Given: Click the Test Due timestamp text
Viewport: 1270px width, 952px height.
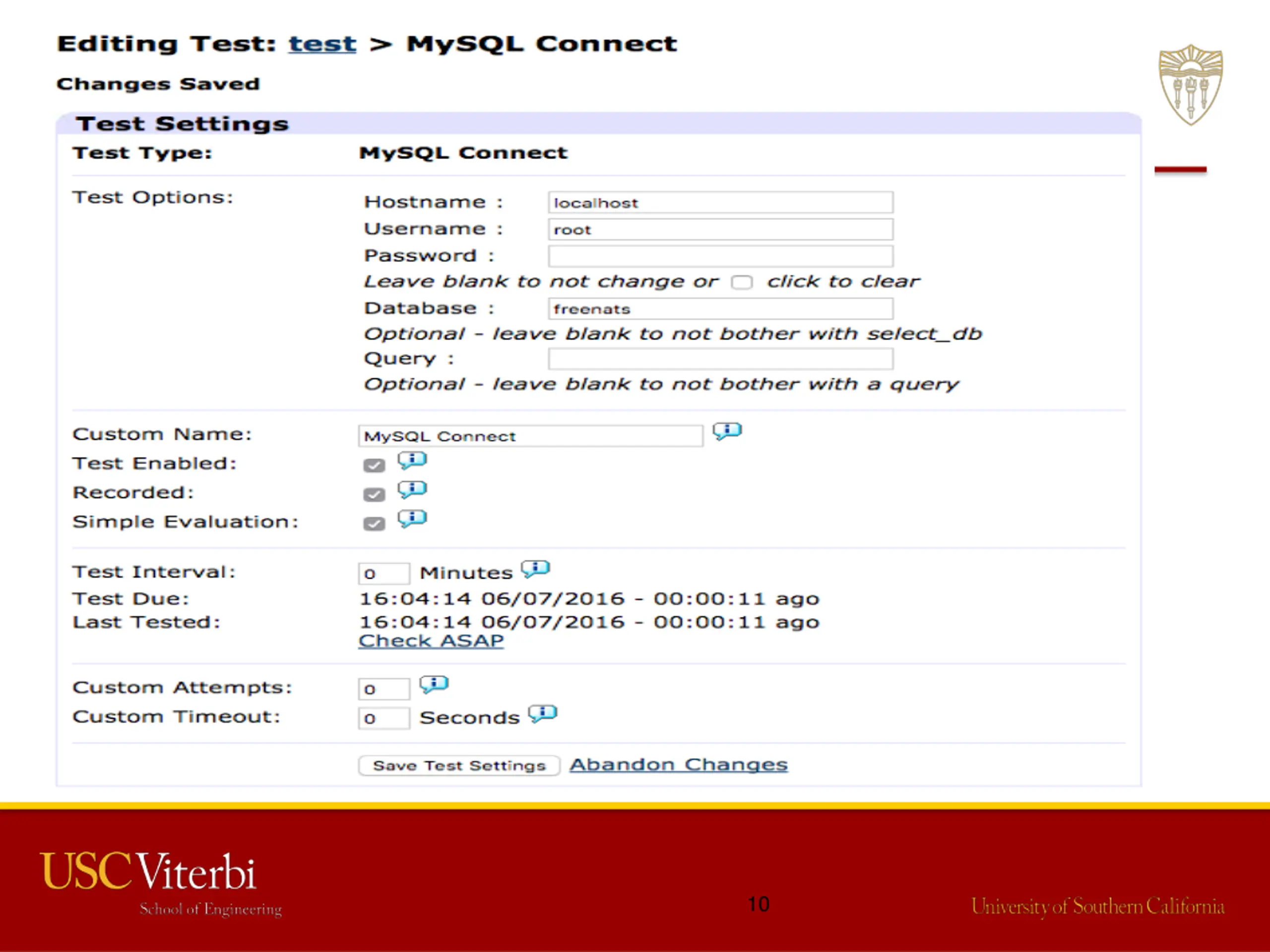Looking at the screenshot, I should point(589,599).
